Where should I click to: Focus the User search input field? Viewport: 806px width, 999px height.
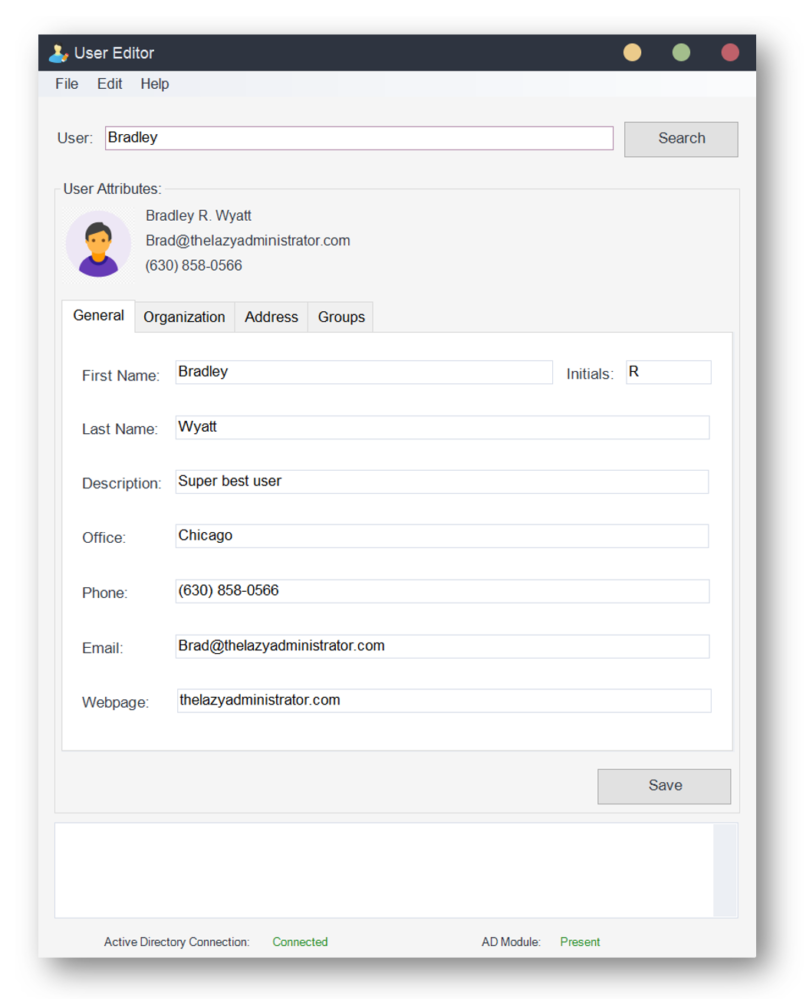[359, 138]
